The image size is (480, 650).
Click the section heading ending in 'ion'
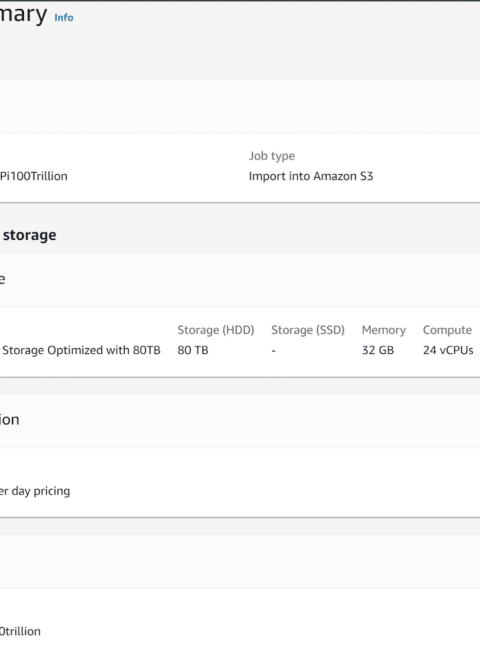(x=10, y=420)
